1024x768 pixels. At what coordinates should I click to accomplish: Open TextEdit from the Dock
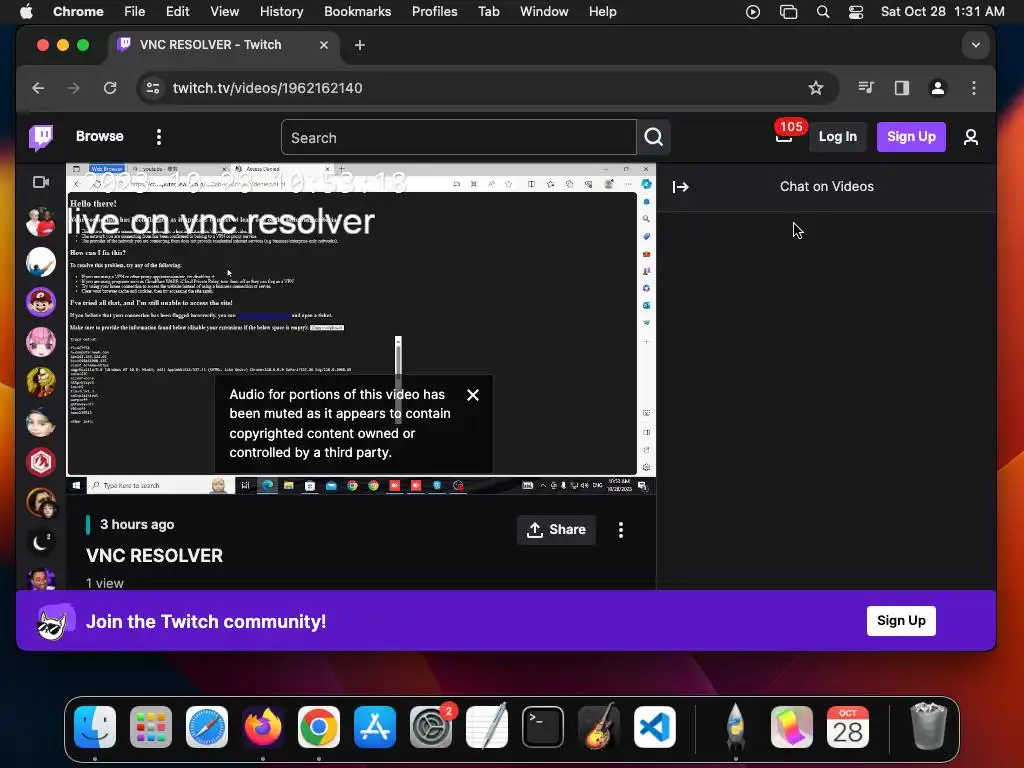[487, 726]
